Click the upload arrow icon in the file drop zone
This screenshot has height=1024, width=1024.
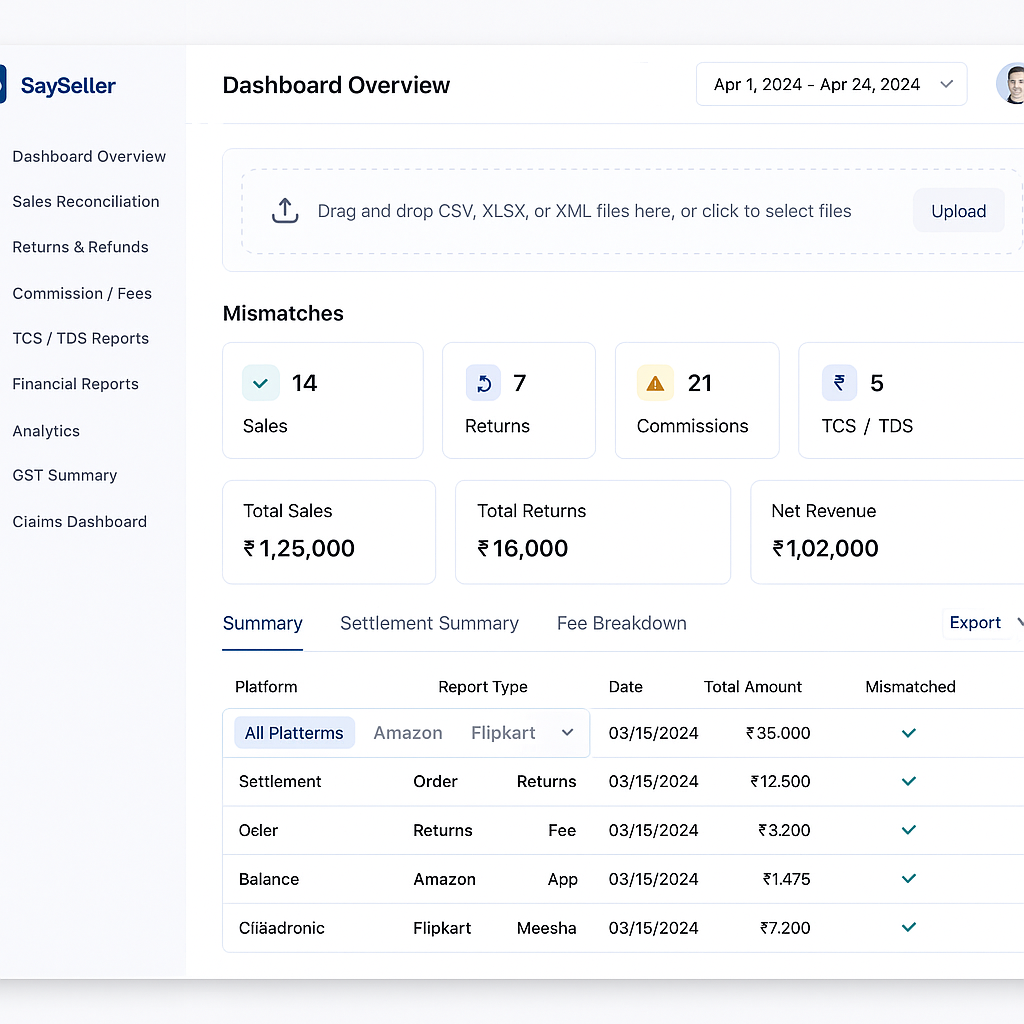click(x=285, y=210)
